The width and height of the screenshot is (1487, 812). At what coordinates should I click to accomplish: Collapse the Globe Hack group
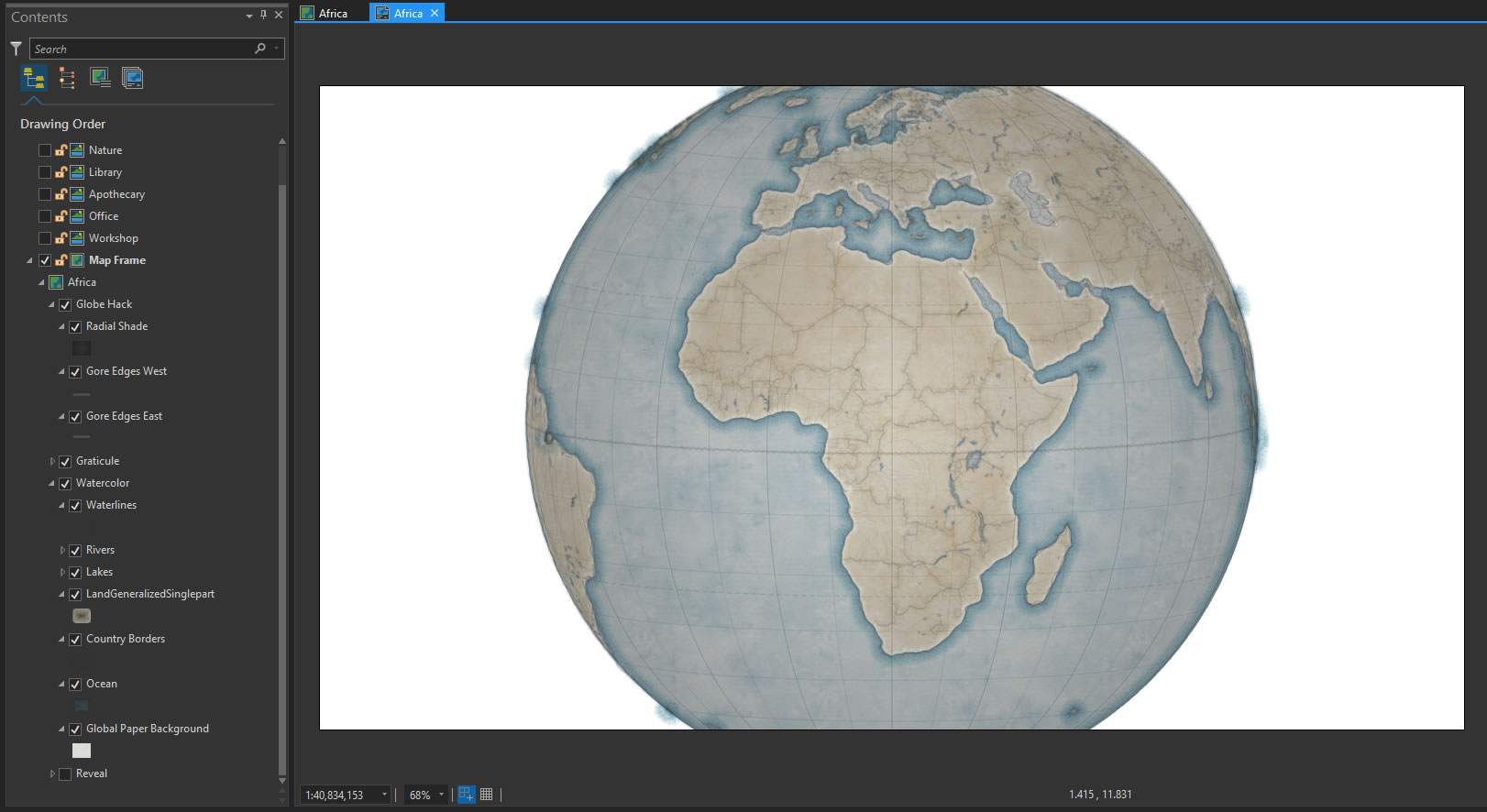(52, 304)
